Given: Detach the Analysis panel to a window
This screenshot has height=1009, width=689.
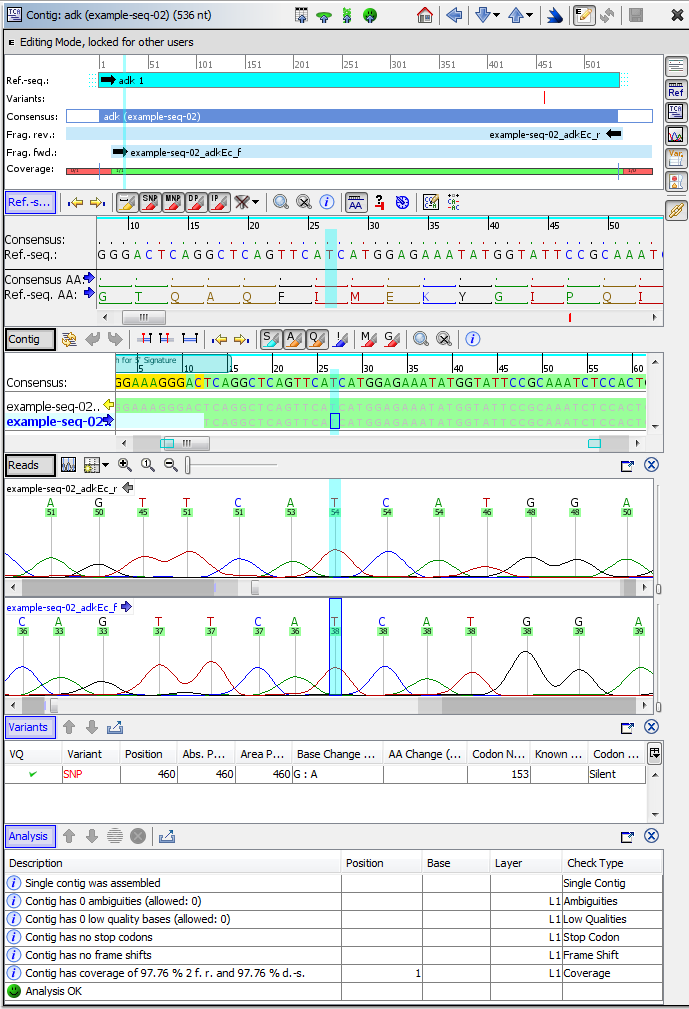Looking at the screenshot, I should [628, 837].
